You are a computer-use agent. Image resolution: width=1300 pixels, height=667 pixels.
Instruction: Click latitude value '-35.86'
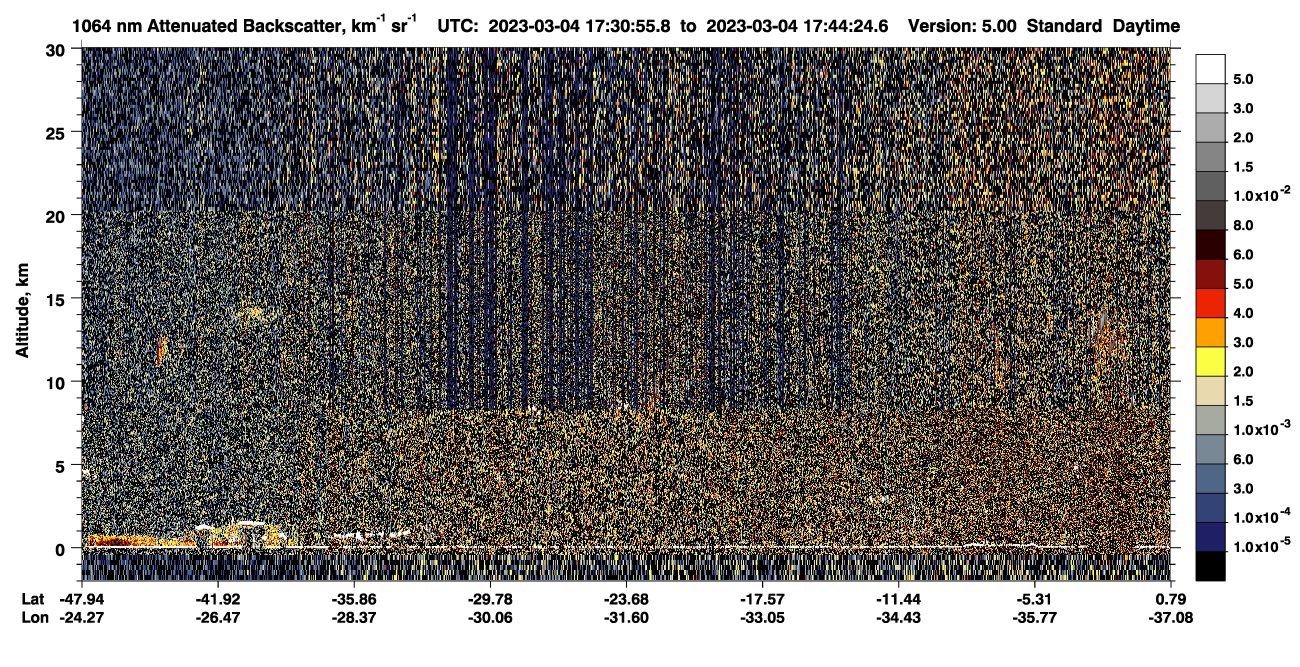tap(353, 599)
